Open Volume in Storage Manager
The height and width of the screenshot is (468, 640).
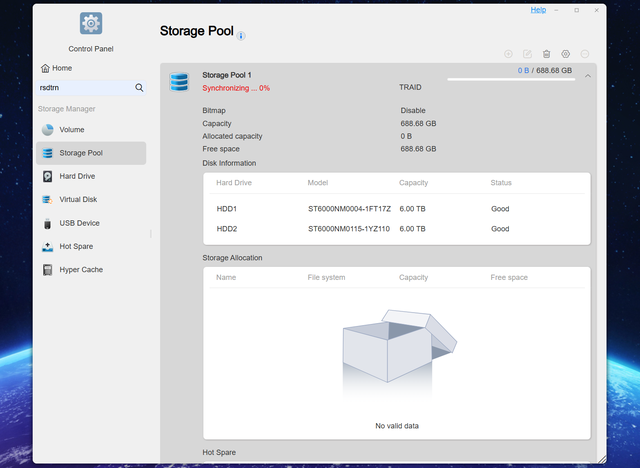tap(91, 130)
